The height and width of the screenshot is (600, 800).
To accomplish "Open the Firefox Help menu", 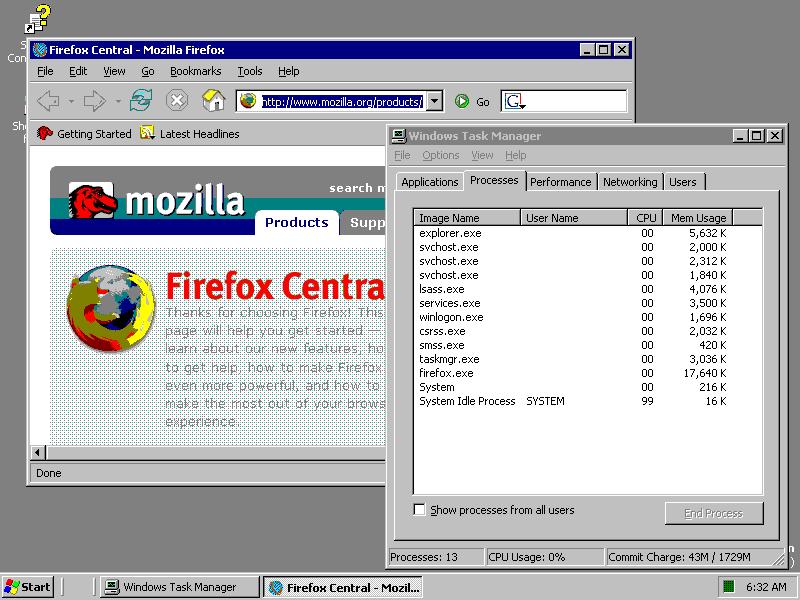I will click(289, 71).
